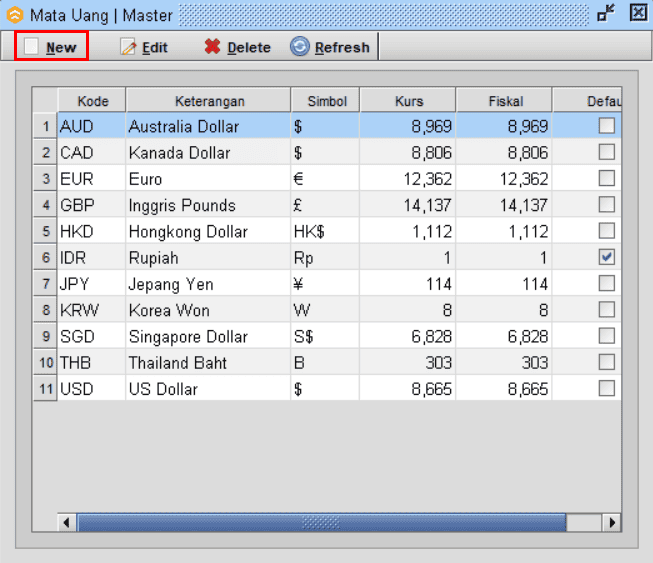Viewport: 653px width, 563px height.
Task: Click the Fiskal column header
Action: click(x=504, y=100)
